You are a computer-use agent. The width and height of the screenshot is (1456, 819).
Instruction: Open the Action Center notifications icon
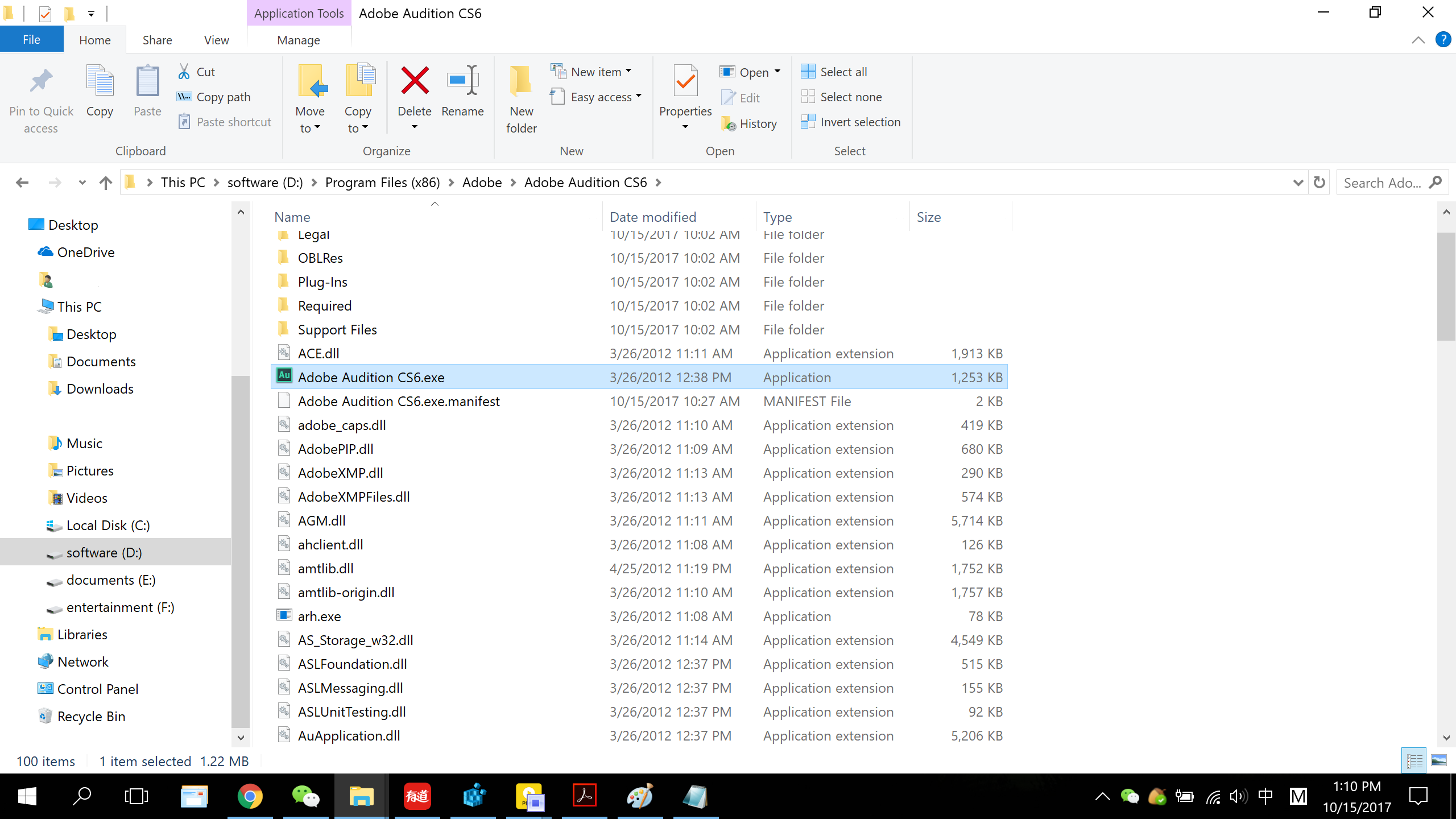tap(1418, 796)
